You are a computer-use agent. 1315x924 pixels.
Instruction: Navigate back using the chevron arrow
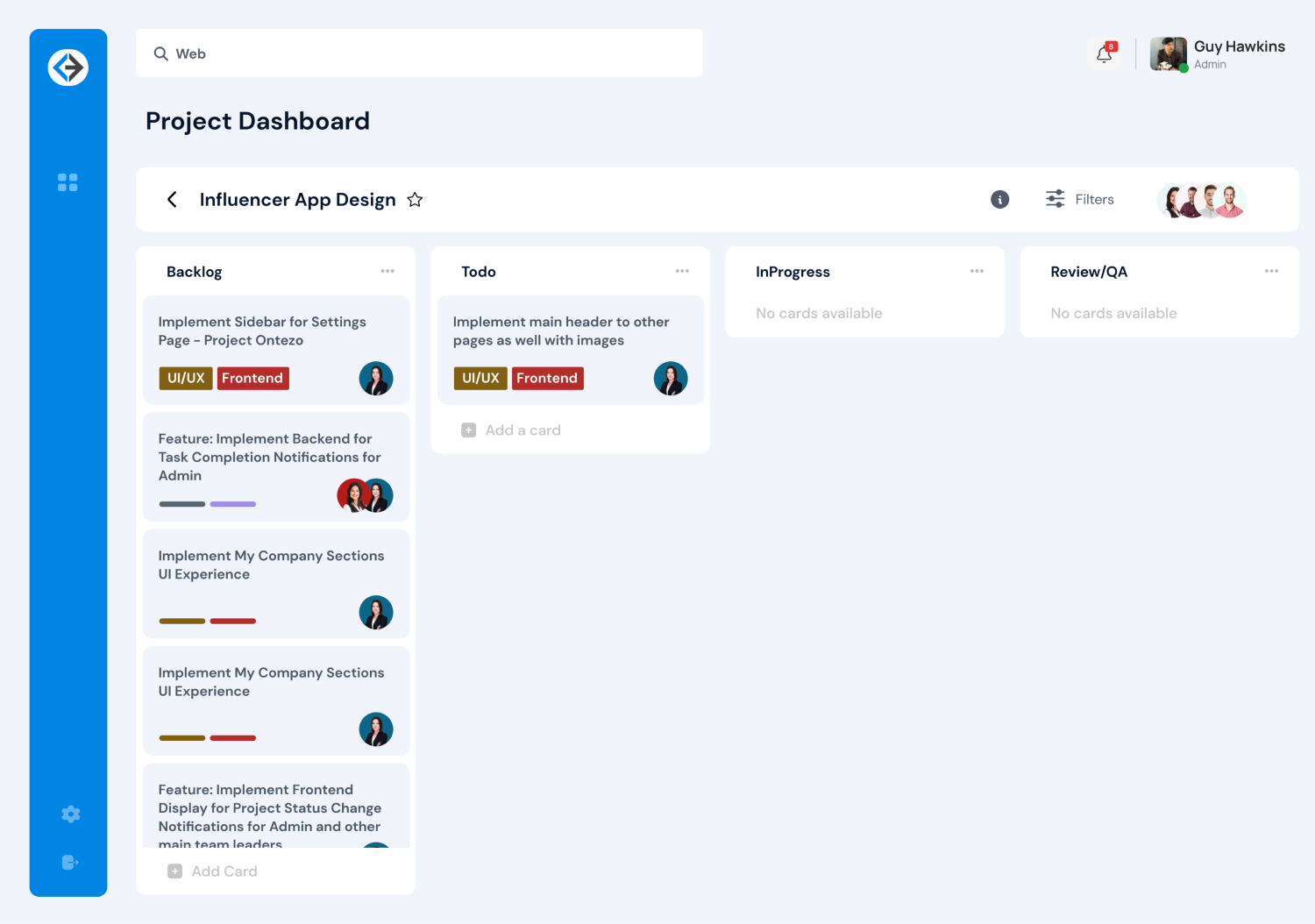[172, 199]
